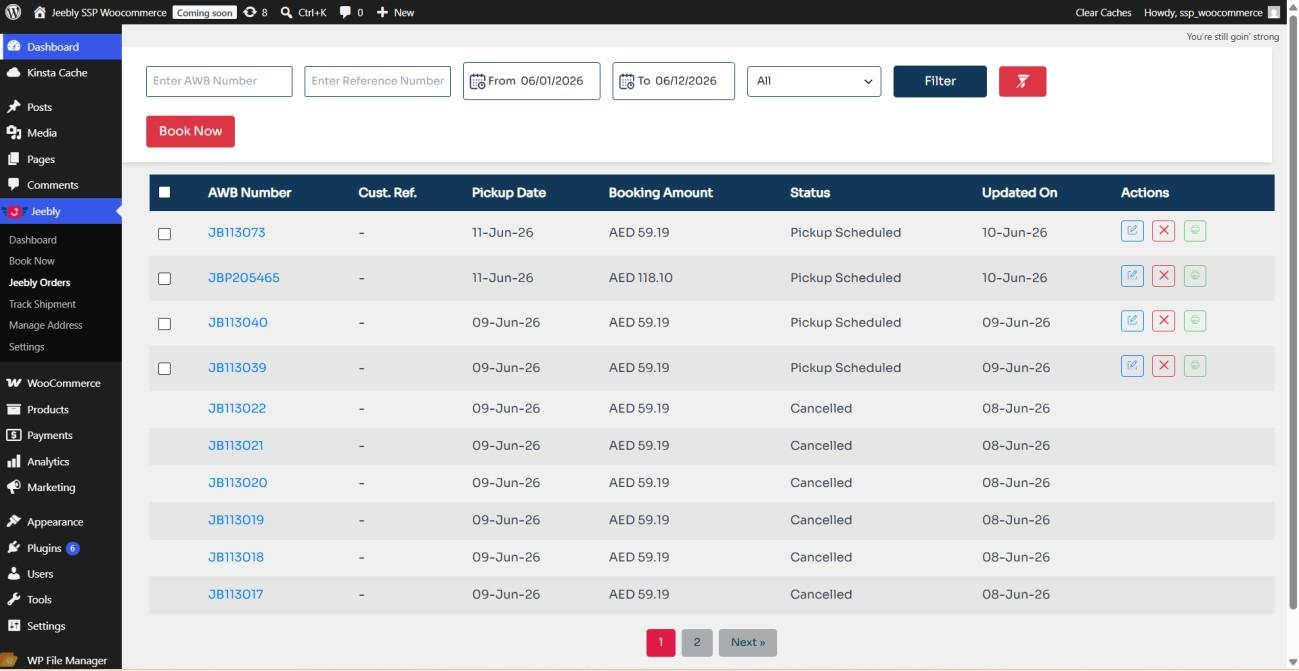The image size is (1299, 671).
Task: Open the Marketing menu
Action: (x=61, y=487)
